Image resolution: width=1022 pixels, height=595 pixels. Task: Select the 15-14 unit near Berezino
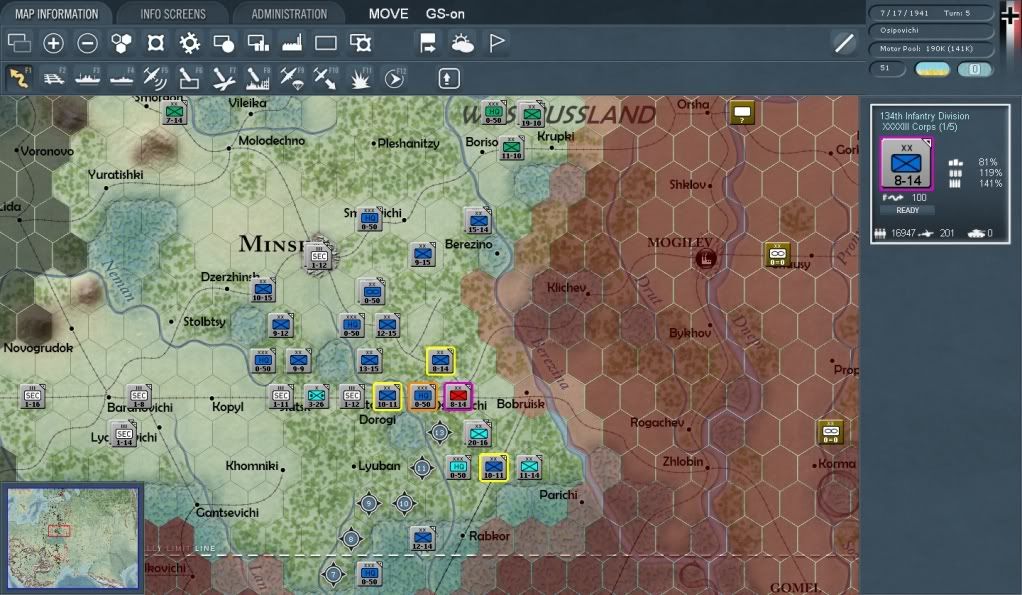click(478, 222)
